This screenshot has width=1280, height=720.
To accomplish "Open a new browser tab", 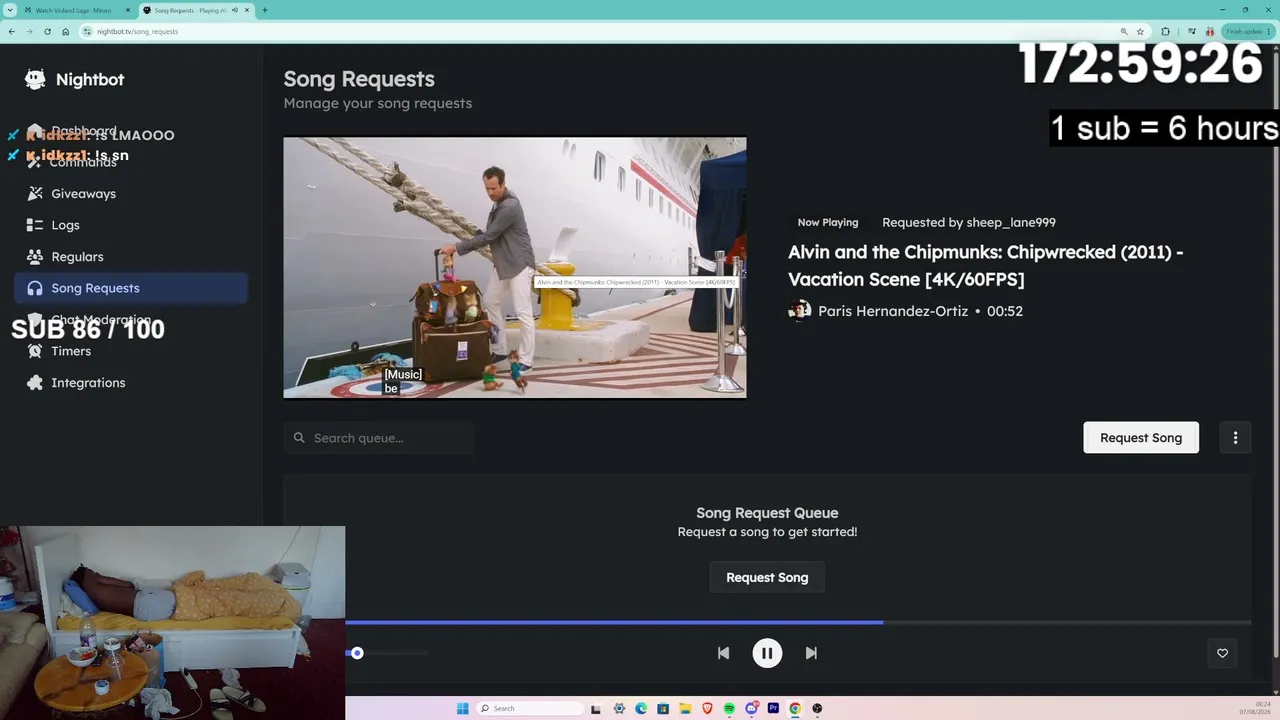I will (x=265, y=10).
